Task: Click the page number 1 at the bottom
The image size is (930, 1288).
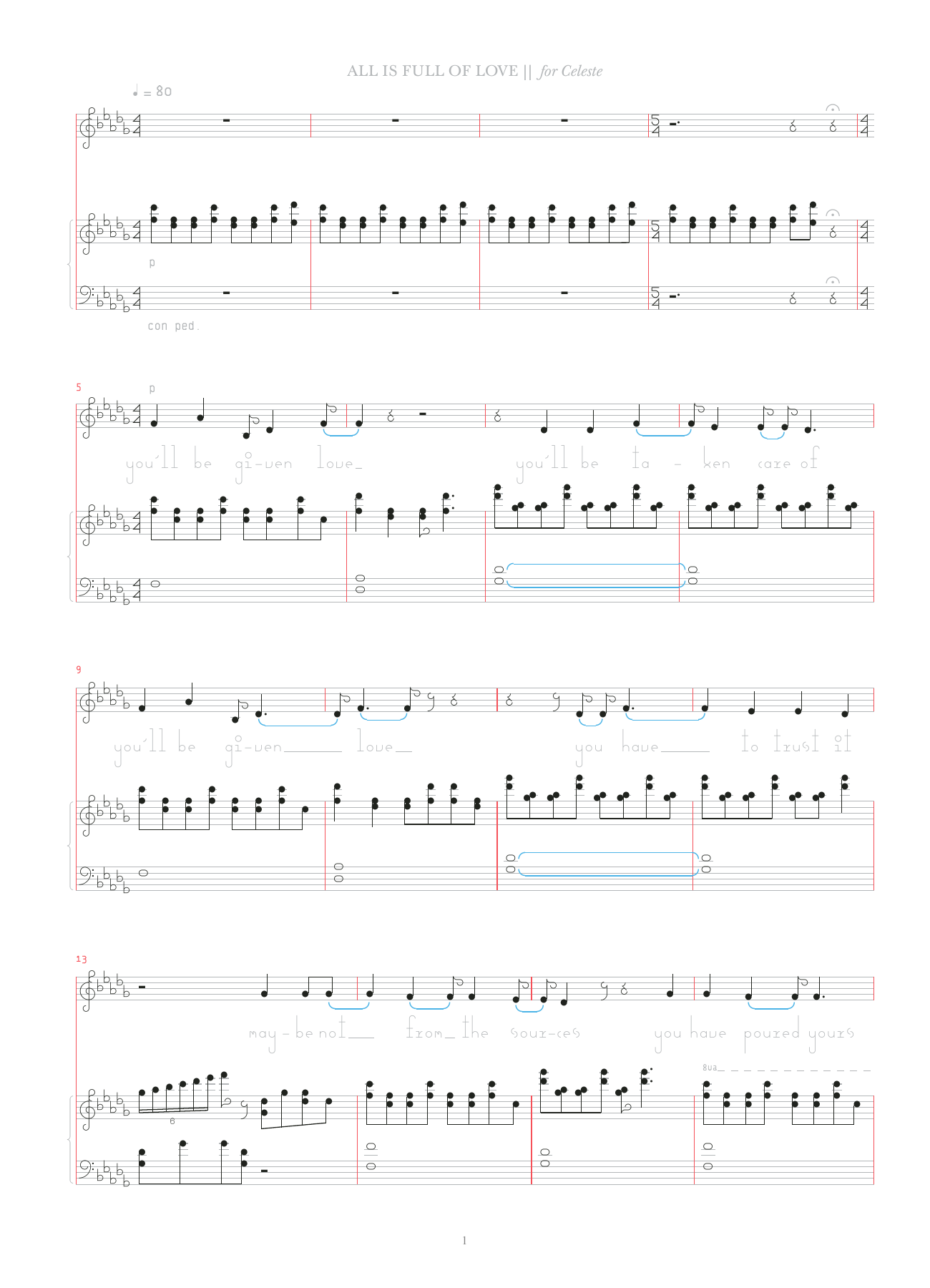Action: (x=464, y=1241)
